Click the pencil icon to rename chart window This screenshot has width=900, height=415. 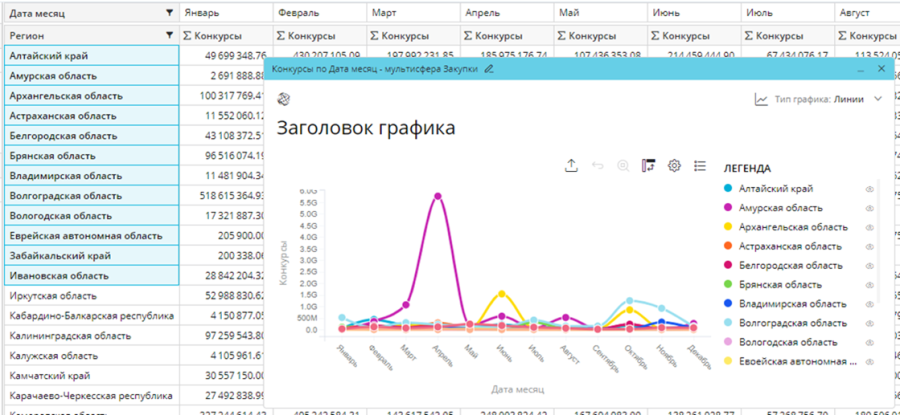[x=489, y=69]
